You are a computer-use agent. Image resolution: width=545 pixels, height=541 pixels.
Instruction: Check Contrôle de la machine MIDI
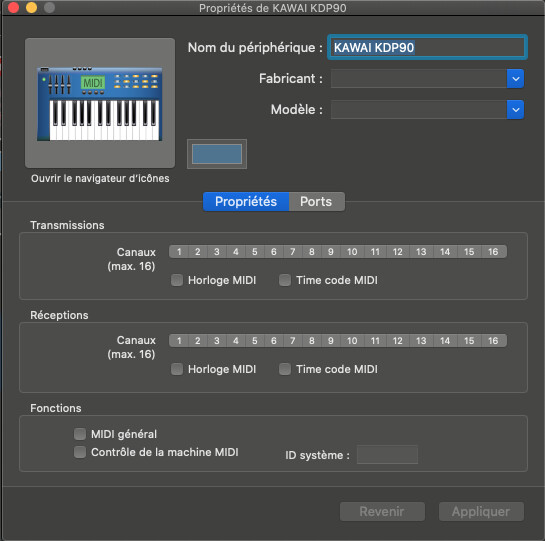[x=80, y=452]
